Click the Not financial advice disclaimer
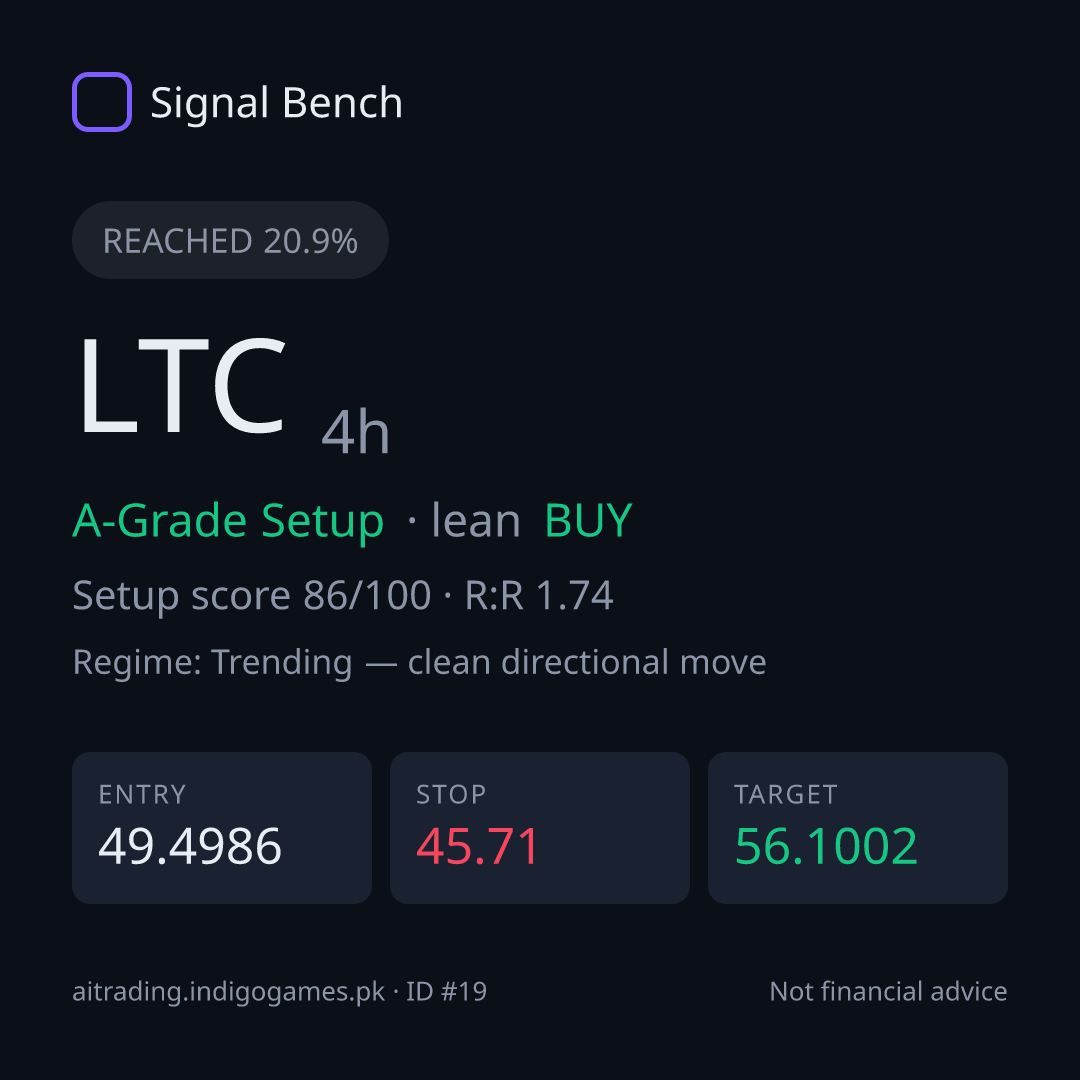This screenshot has width=1080, height=1080. pyautogui.click(x=889, y=992)
